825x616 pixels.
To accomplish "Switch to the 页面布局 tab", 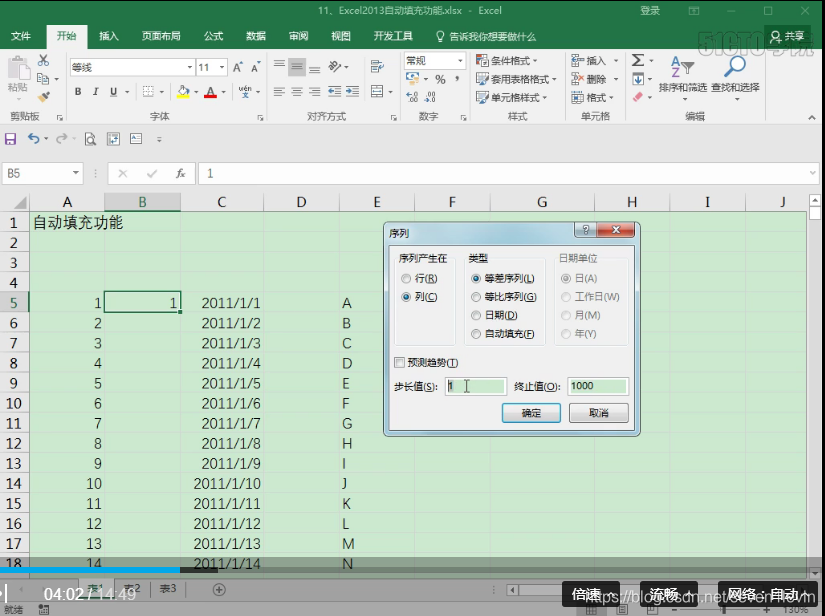I will tap(161, 36).
